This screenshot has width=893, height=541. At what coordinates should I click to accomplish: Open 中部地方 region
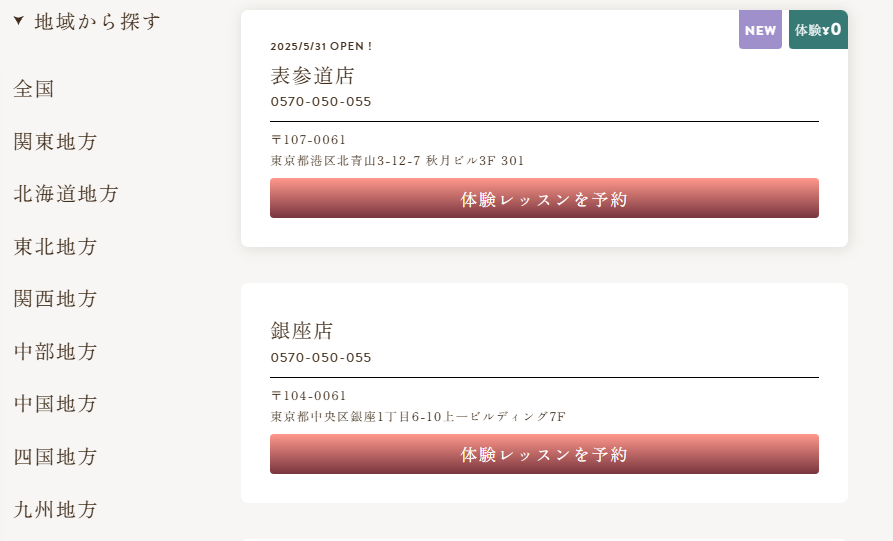point(55,351)
